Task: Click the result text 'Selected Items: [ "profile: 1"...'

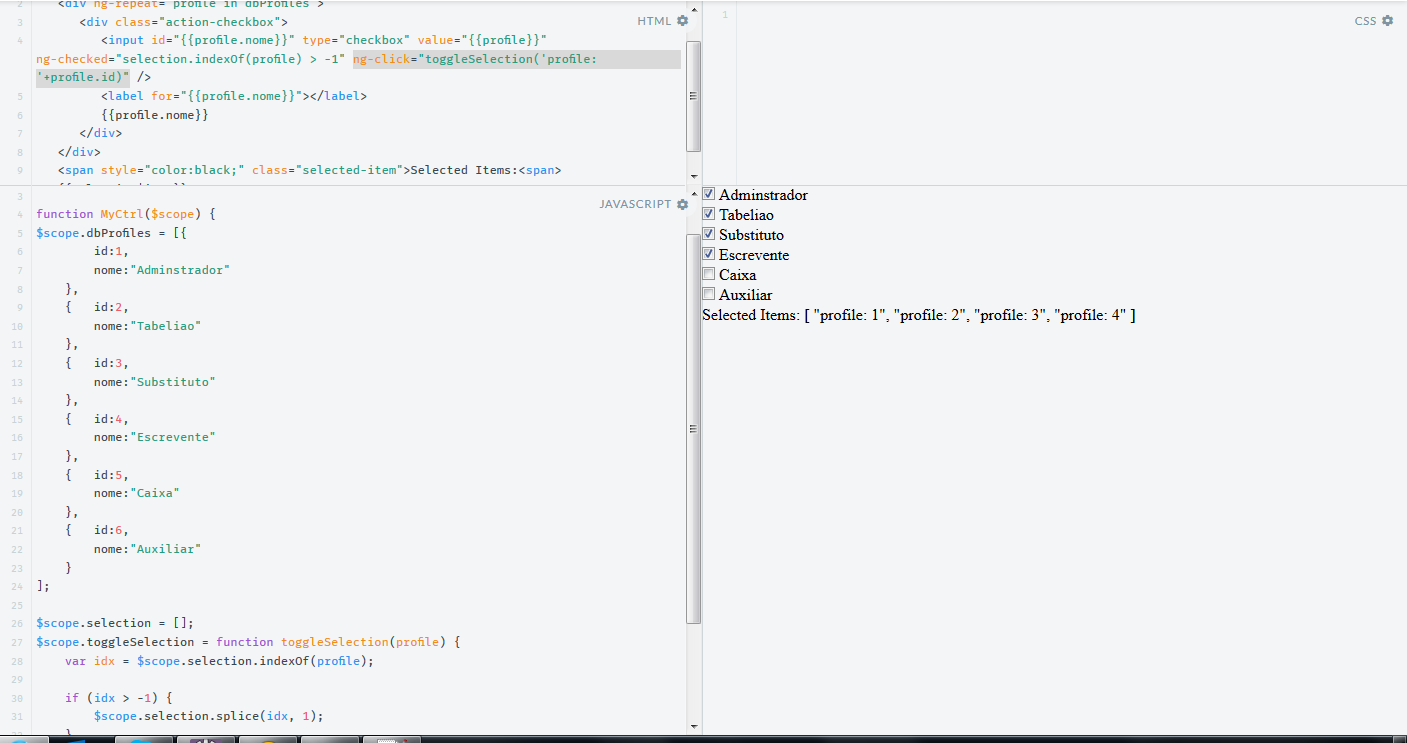Action: [919, 315]
